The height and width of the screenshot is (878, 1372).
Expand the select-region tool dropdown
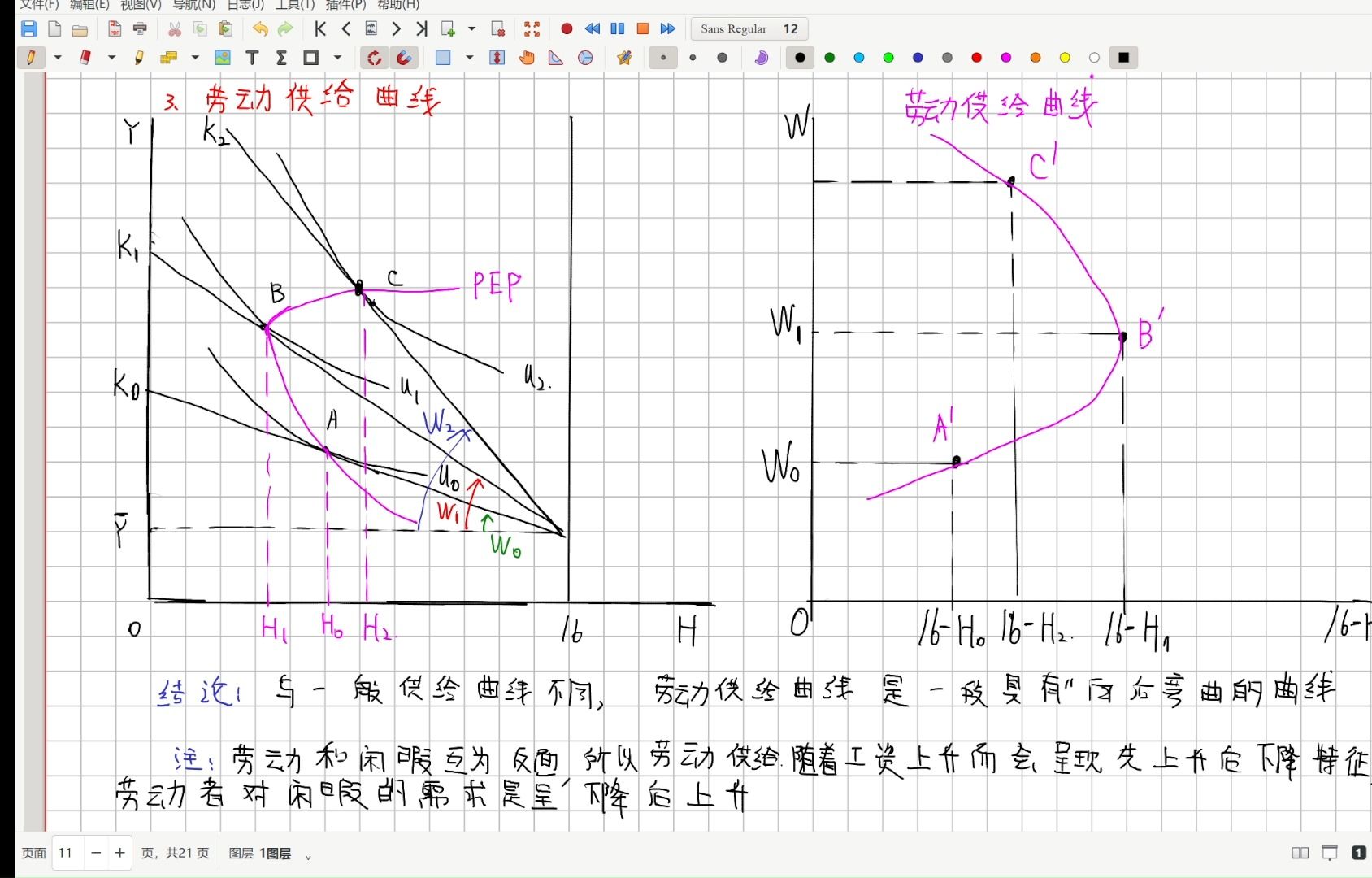click(x=470, y=58)
